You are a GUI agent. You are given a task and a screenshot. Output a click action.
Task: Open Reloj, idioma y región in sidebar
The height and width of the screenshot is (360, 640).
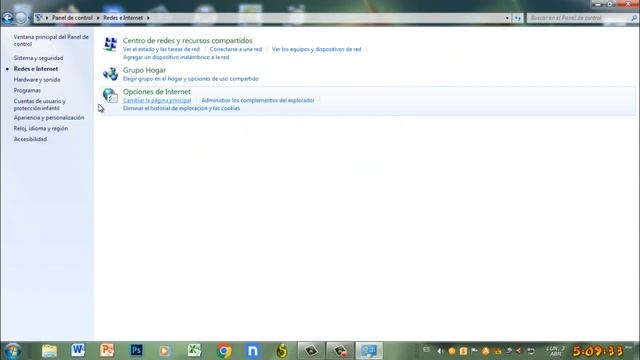point(41,129)
